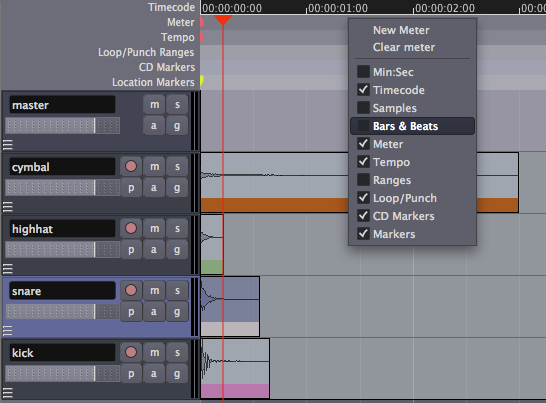Select the initial meter marker

click(202, 22)
